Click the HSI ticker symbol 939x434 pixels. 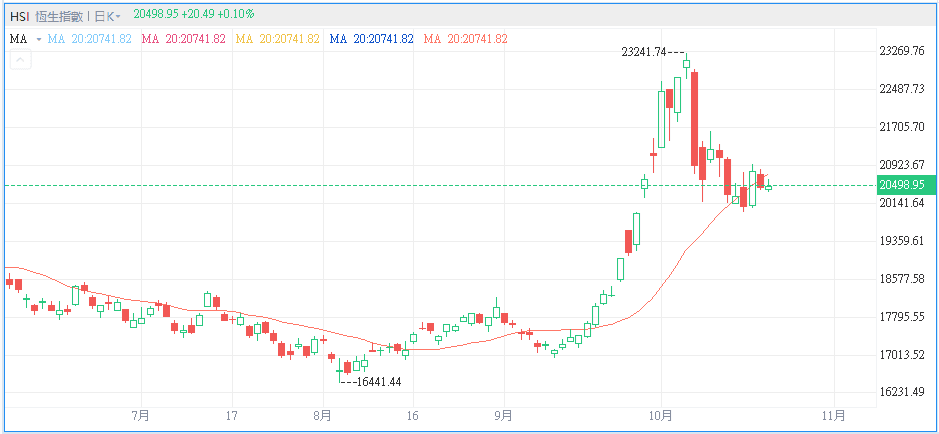pos(19,15)
